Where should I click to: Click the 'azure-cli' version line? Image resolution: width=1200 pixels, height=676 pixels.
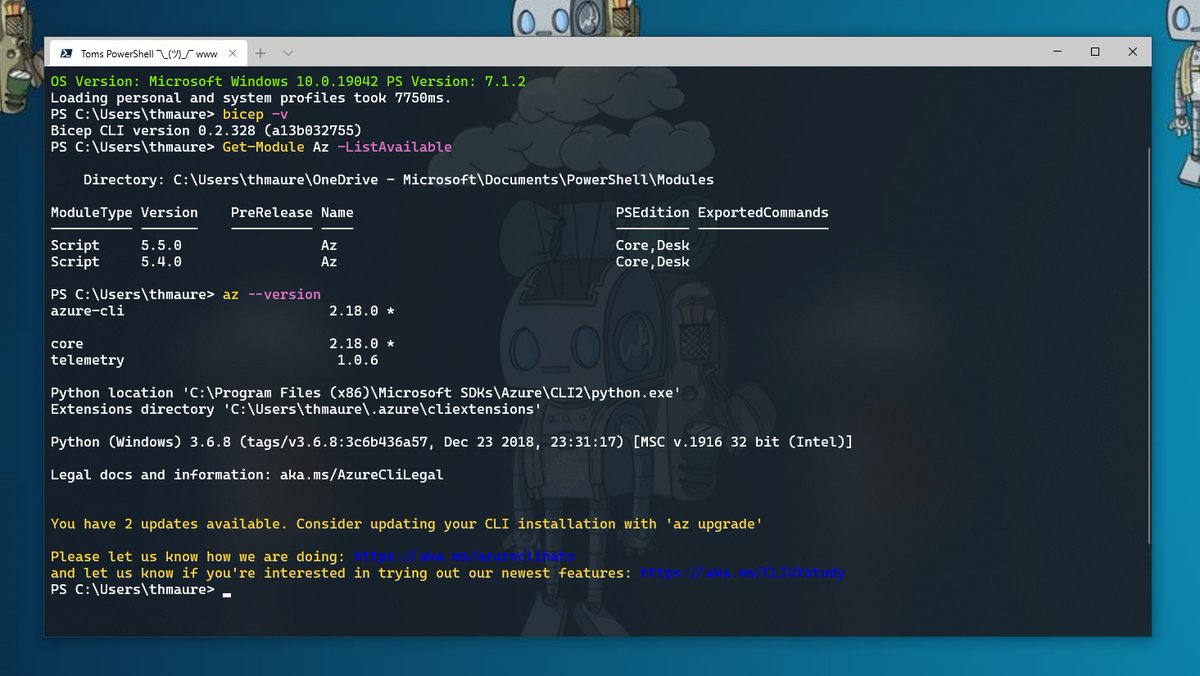pyautogui.click(x=222, y=311)
